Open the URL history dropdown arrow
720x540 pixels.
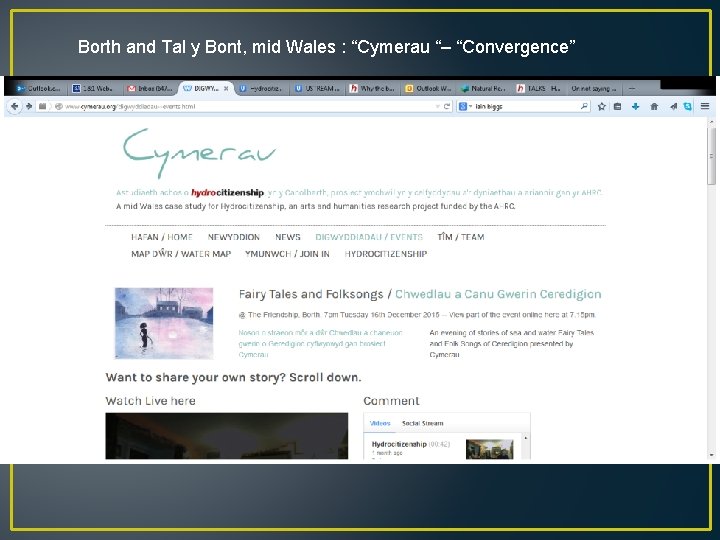tap(438, 107)
